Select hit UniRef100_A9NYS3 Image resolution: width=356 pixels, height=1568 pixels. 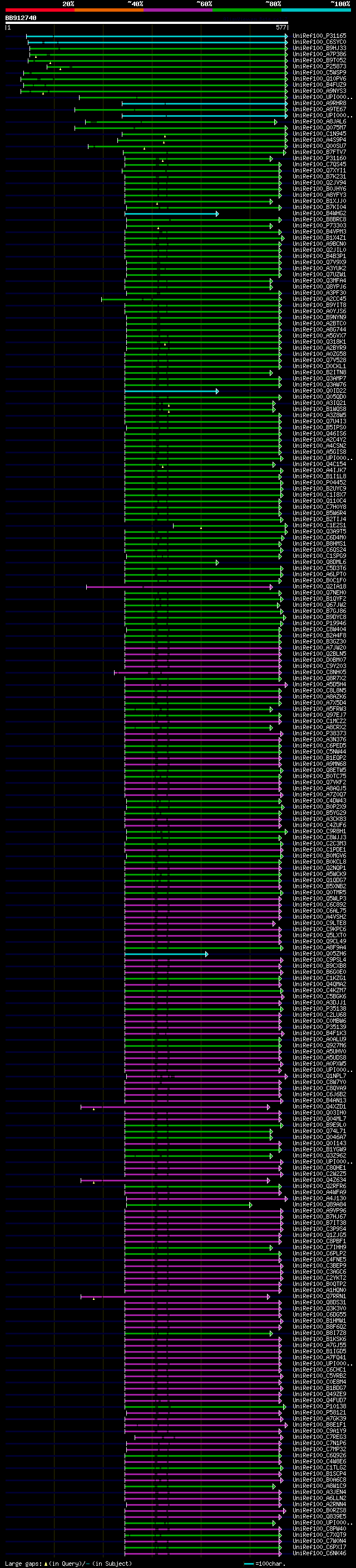click(319, 91)
